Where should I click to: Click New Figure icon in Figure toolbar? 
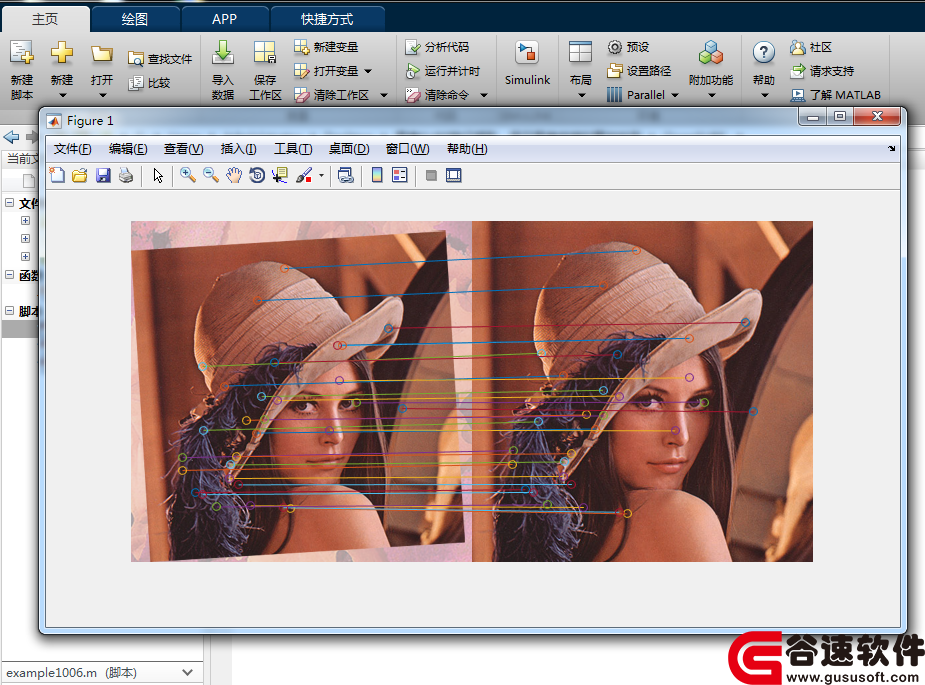[x=57, y=175]
